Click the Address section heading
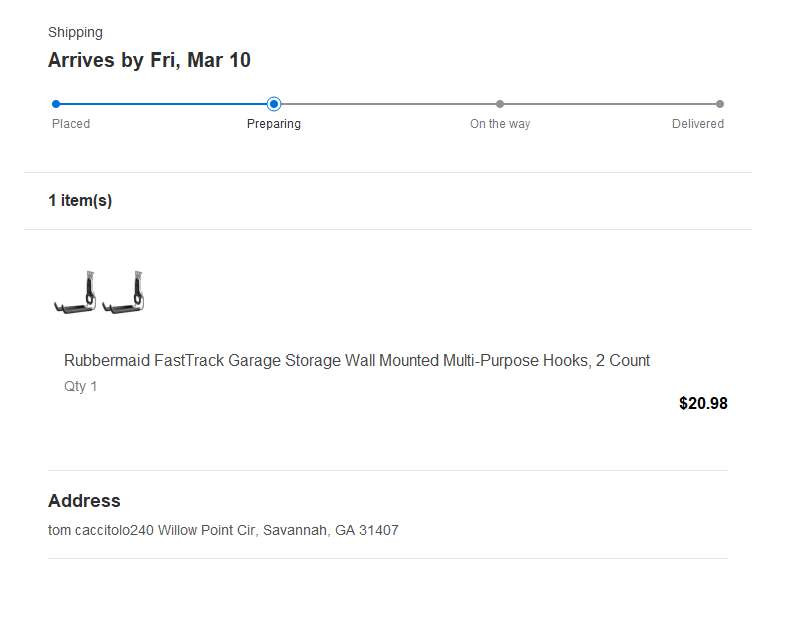800x623 pixels. coord(84,501)
